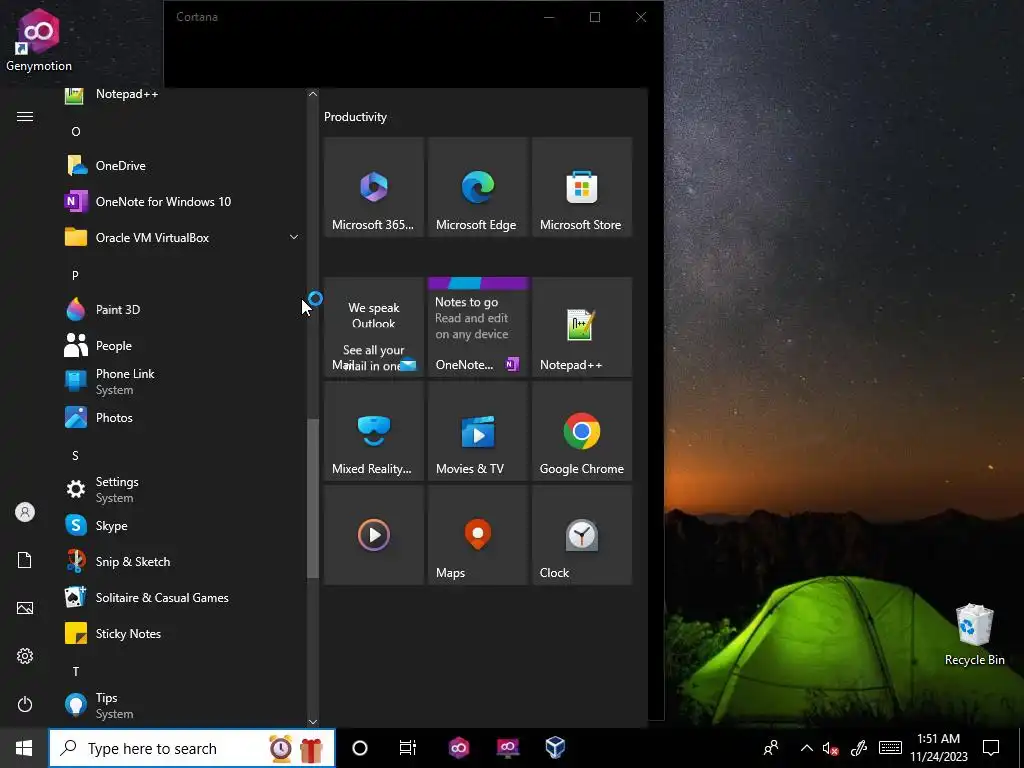
Task: Click the Notepad++ tile
Action: coord(582,327)
